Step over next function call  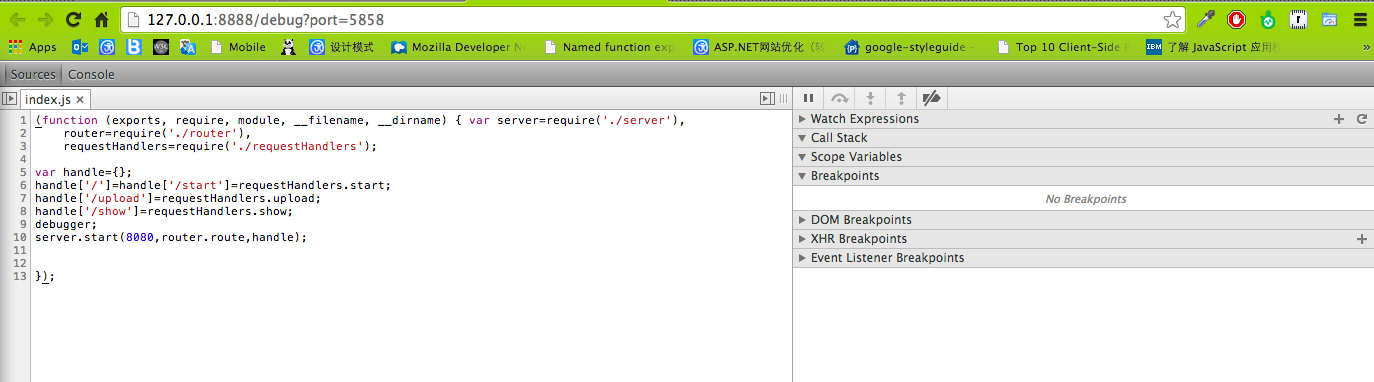point(840,98)
